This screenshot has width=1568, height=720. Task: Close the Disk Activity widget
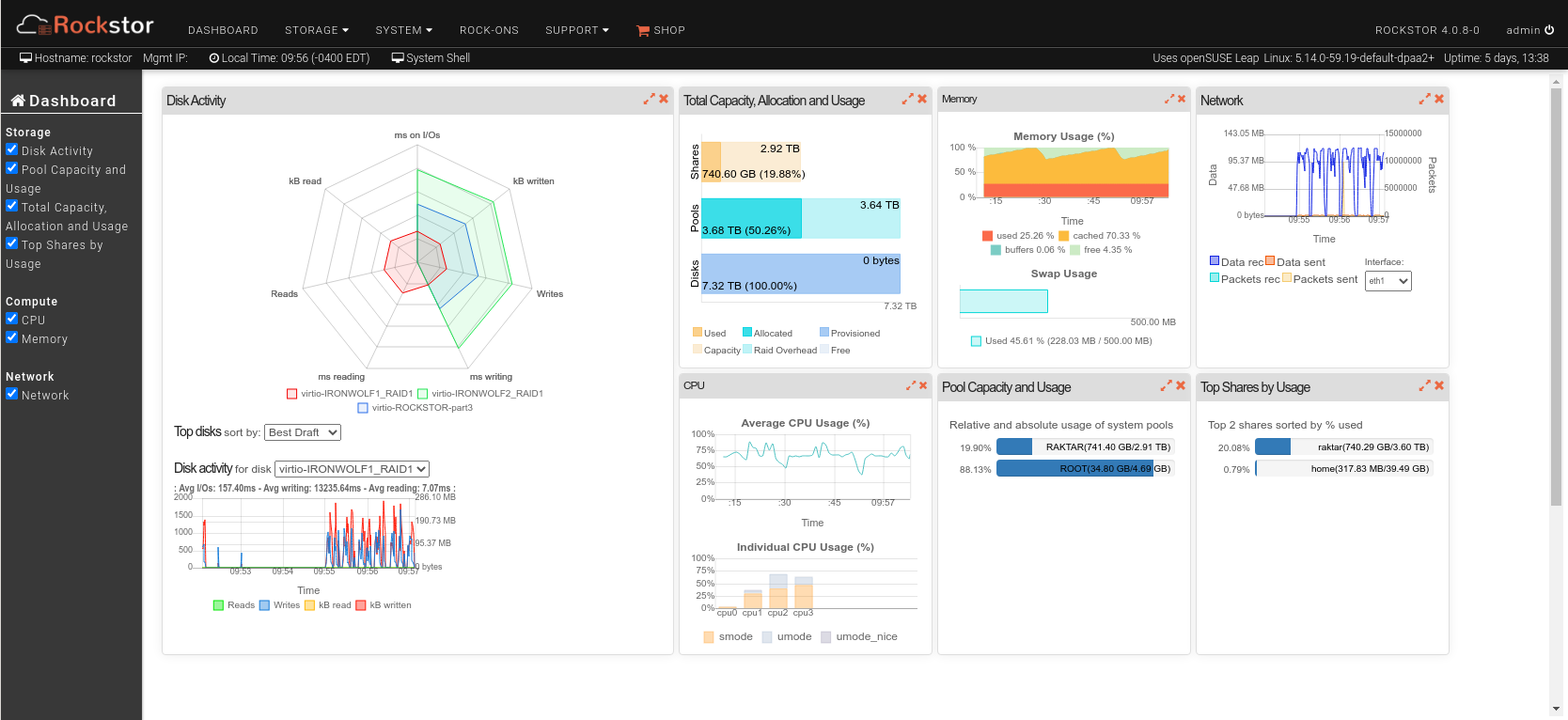pos(664,99)
